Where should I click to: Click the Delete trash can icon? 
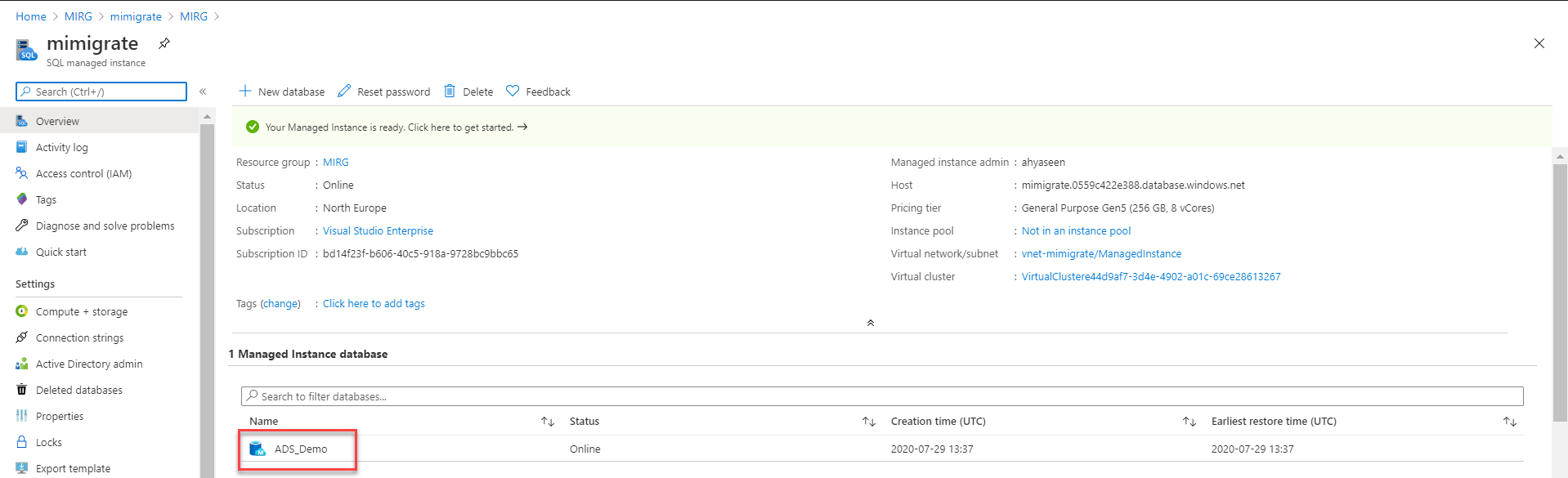pos(450,91)
